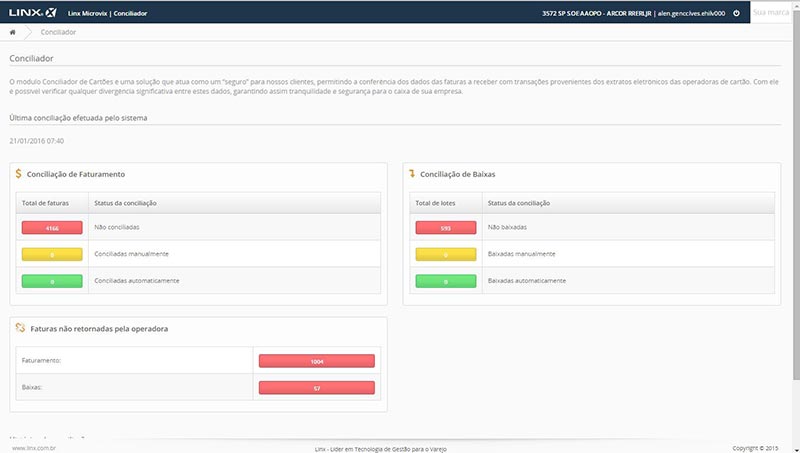Click yellow Conciliadas manualmente count button
This screenshot has height=453, width=800.
52,254
